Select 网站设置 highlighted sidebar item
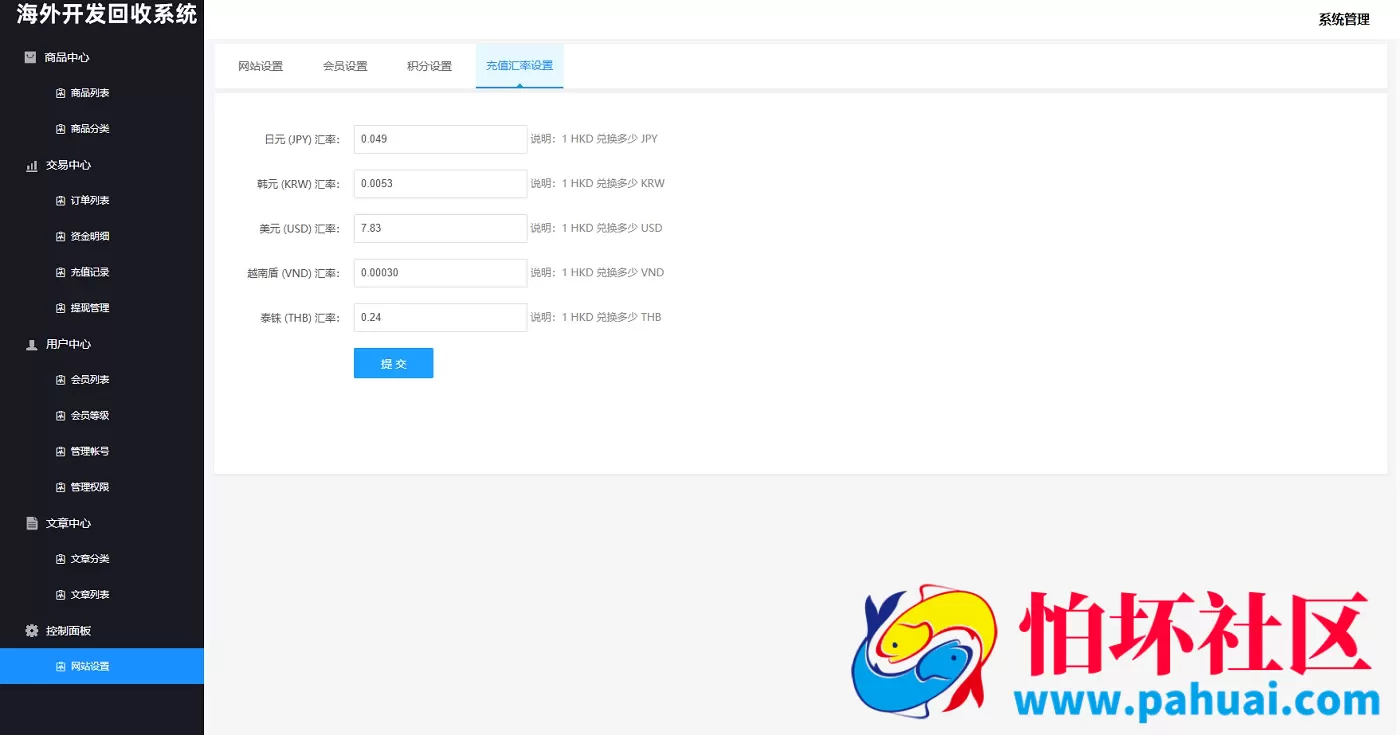 [x=102, y=667]
